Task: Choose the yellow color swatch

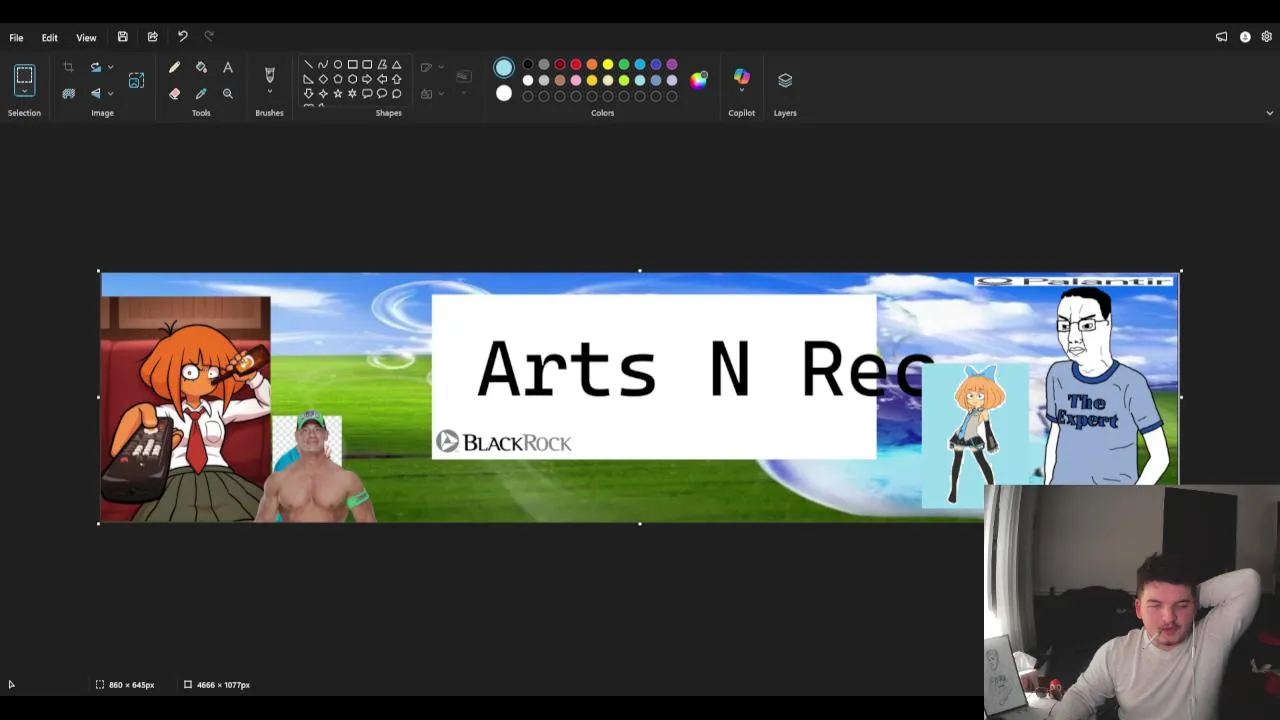Action: (608, 65)
